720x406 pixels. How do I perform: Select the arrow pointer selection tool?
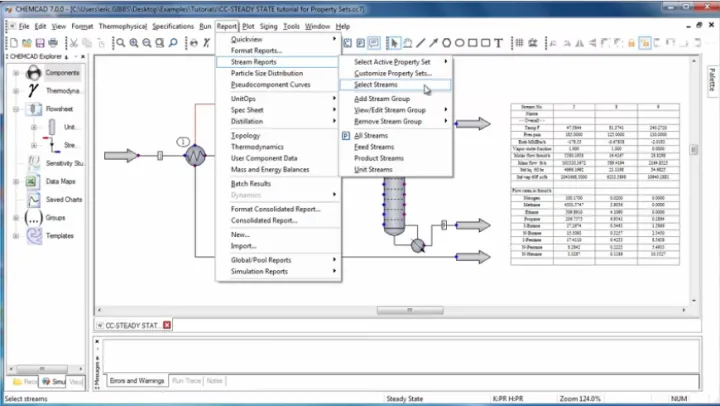[x=394, y=43]
